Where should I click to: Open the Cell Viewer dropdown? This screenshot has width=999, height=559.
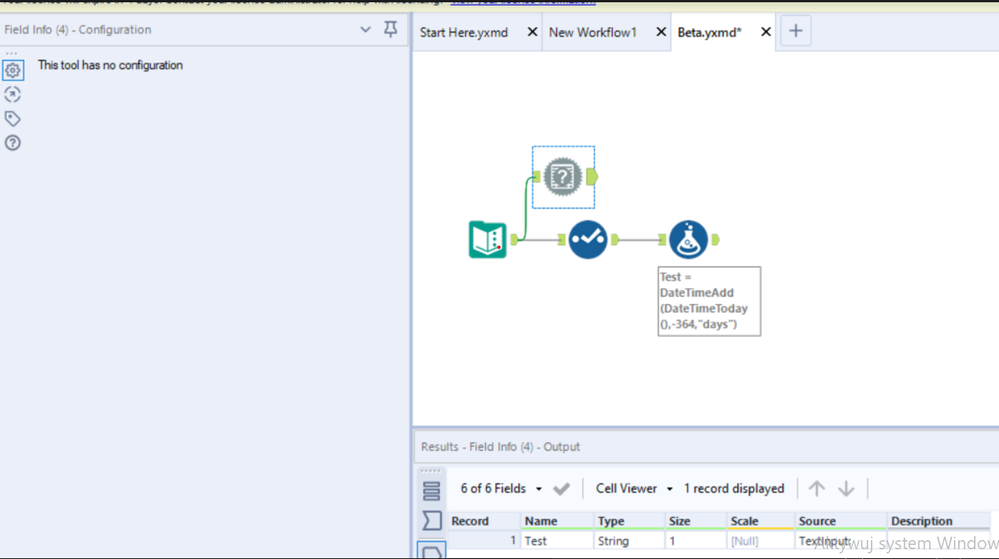tap(634, 489)
